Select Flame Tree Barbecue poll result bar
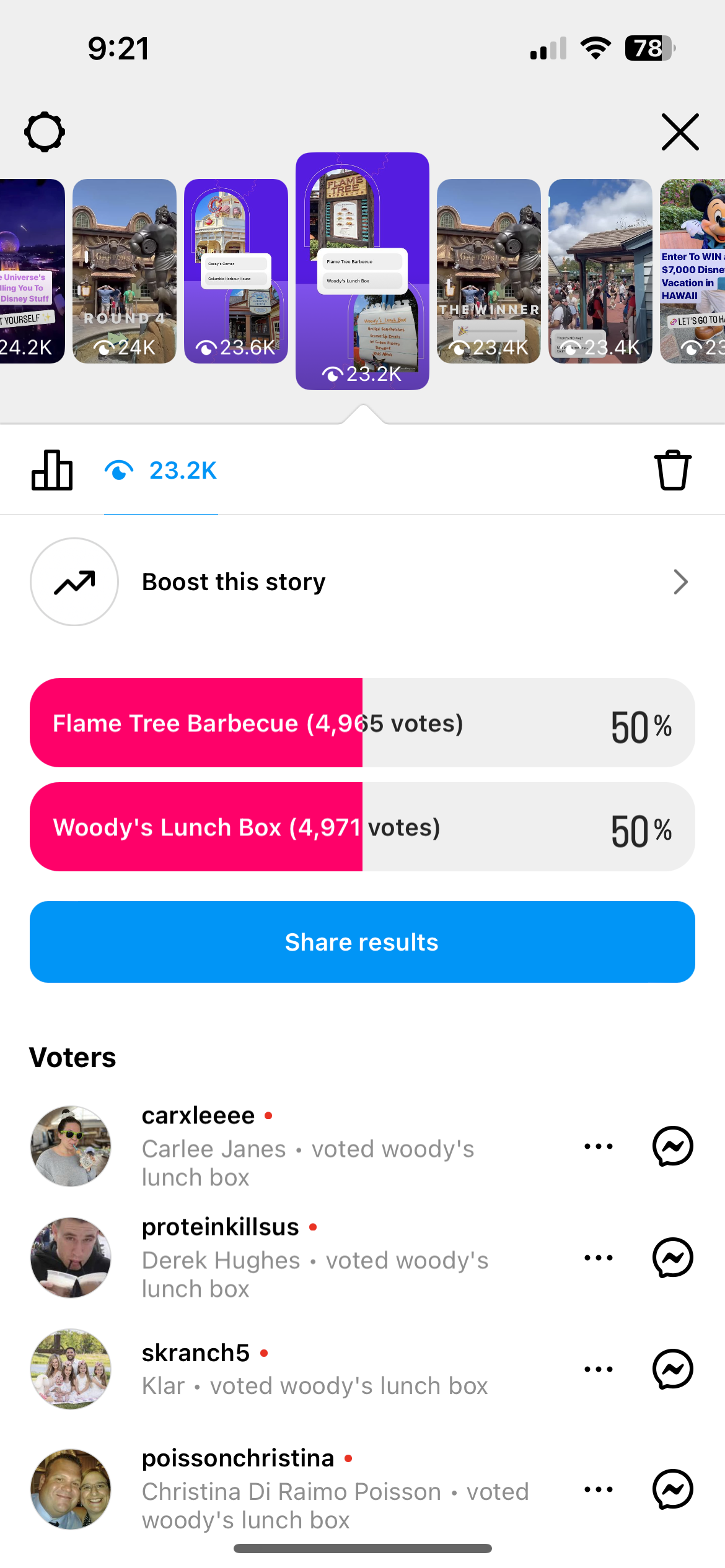 coord(362,723)
